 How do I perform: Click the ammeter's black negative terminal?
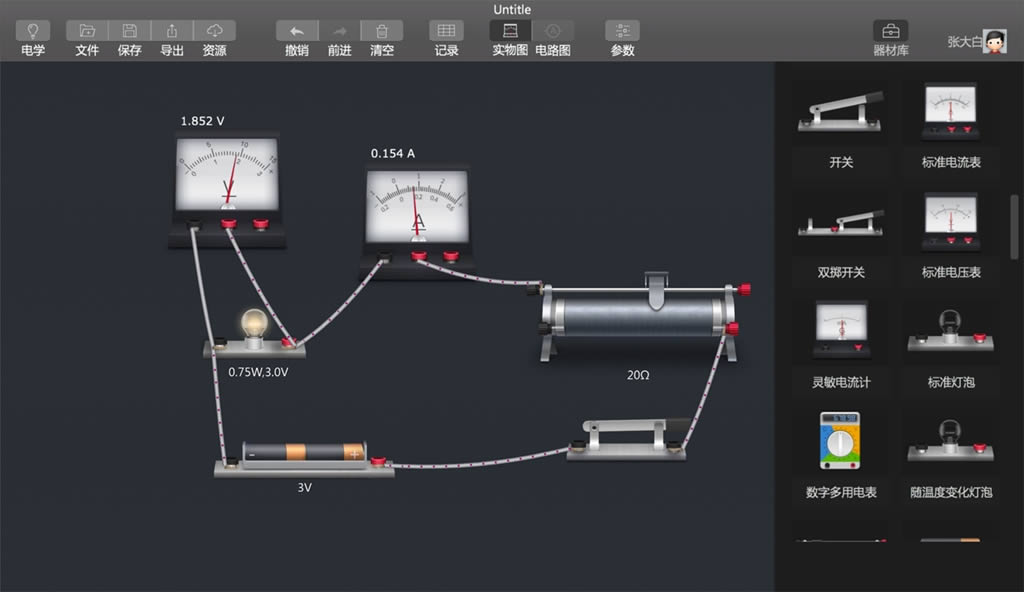385,257
